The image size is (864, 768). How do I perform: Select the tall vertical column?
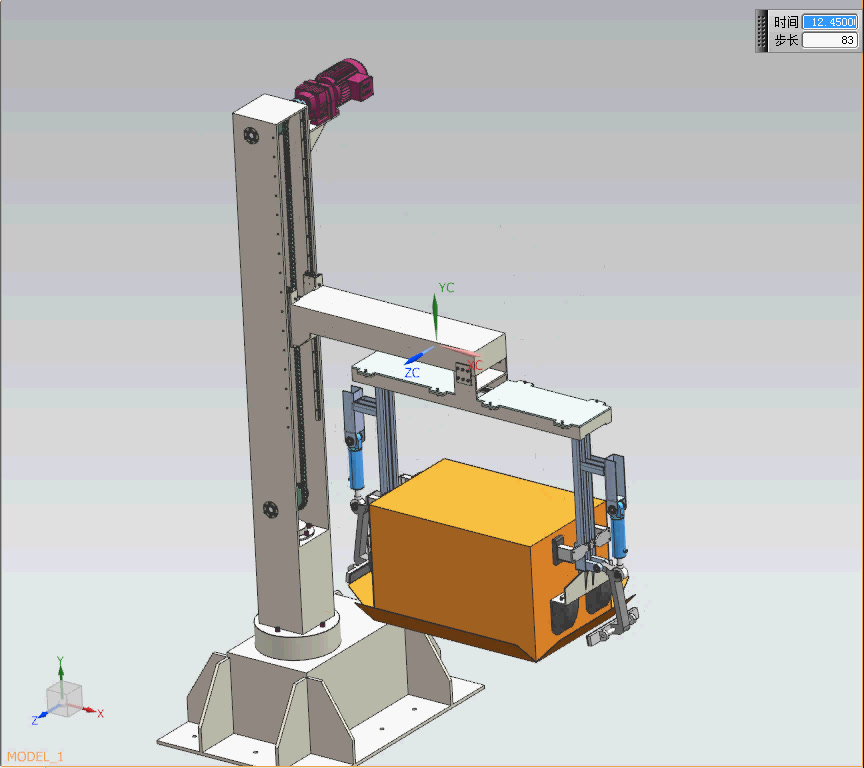click(x=270, y=364)
